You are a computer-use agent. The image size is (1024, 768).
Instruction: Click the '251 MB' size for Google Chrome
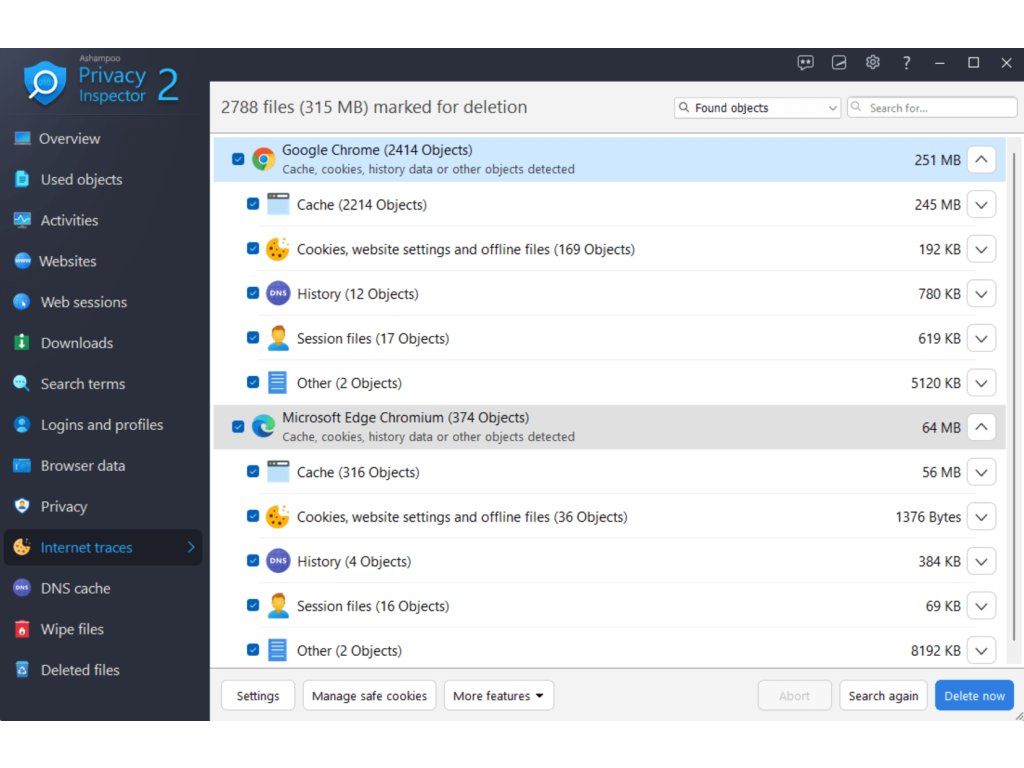pyautogui.click(x=937, y=160)
